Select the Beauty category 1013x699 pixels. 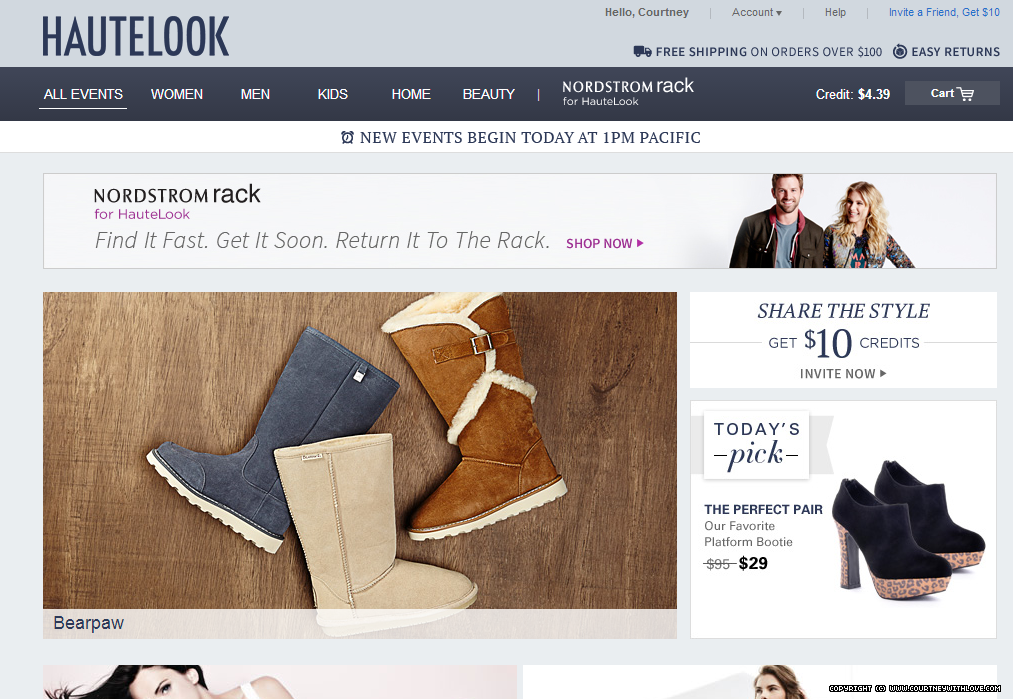[x=488, y=94]
